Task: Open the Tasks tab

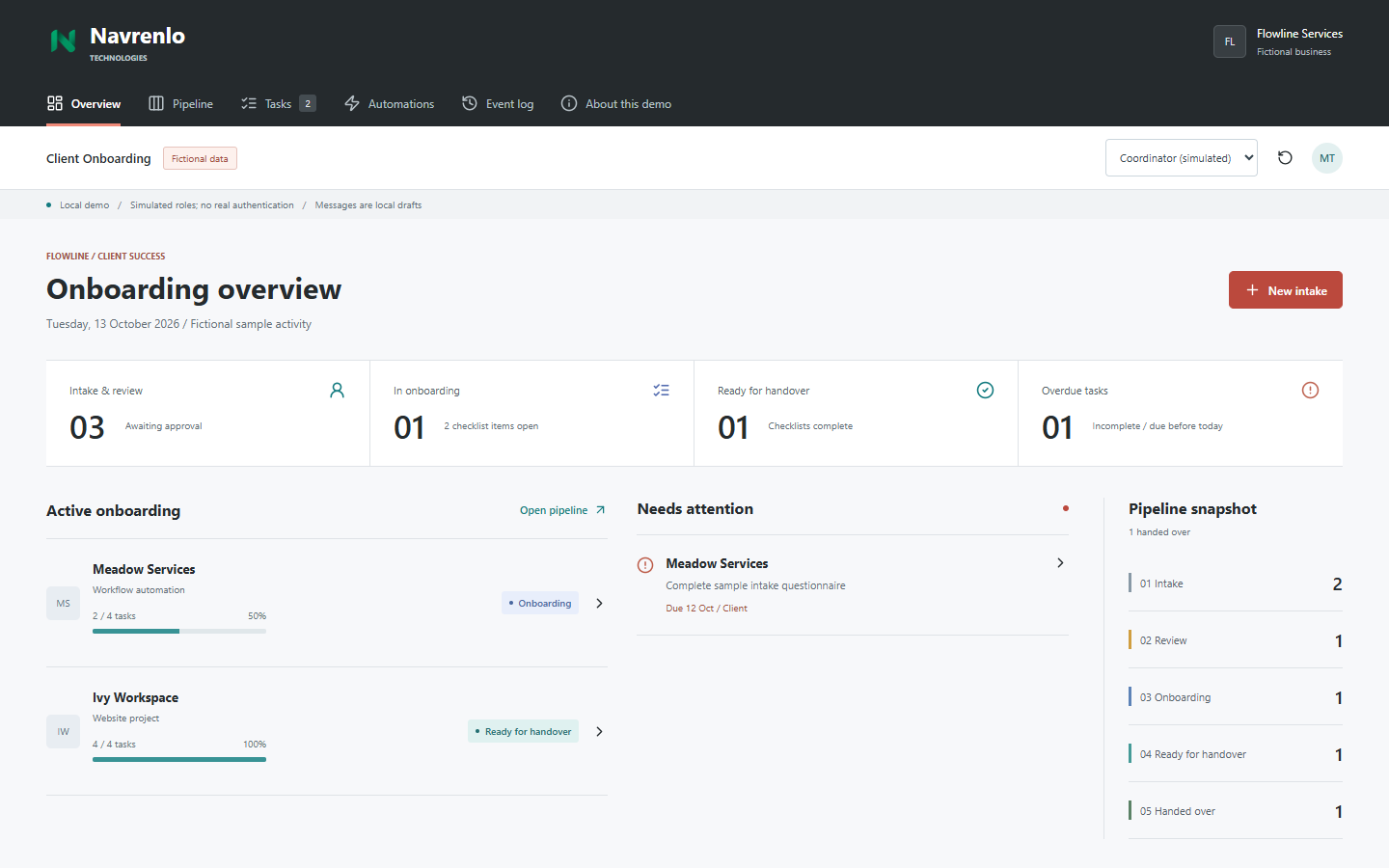Action: coord(278,104)
